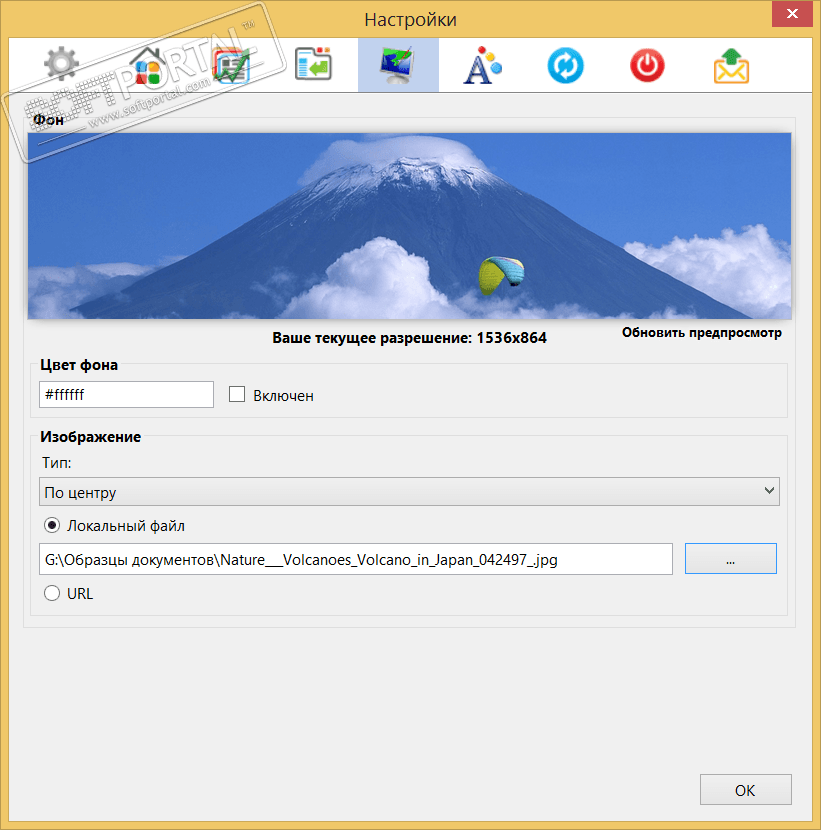Open the news chart settings icon
The height and width of the screenshot is (830, 821).
[x=231, y=65]
